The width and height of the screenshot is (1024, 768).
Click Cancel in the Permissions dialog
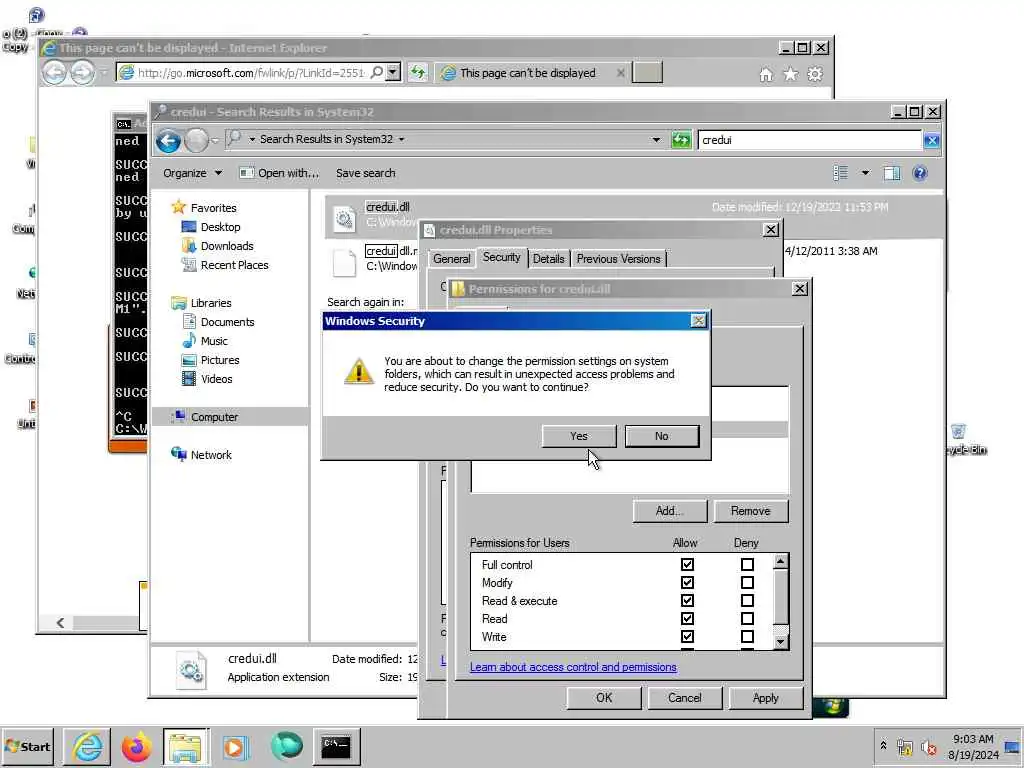684,697
